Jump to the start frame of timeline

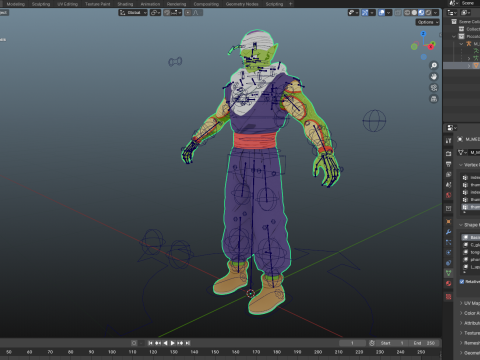pos(150,343)
